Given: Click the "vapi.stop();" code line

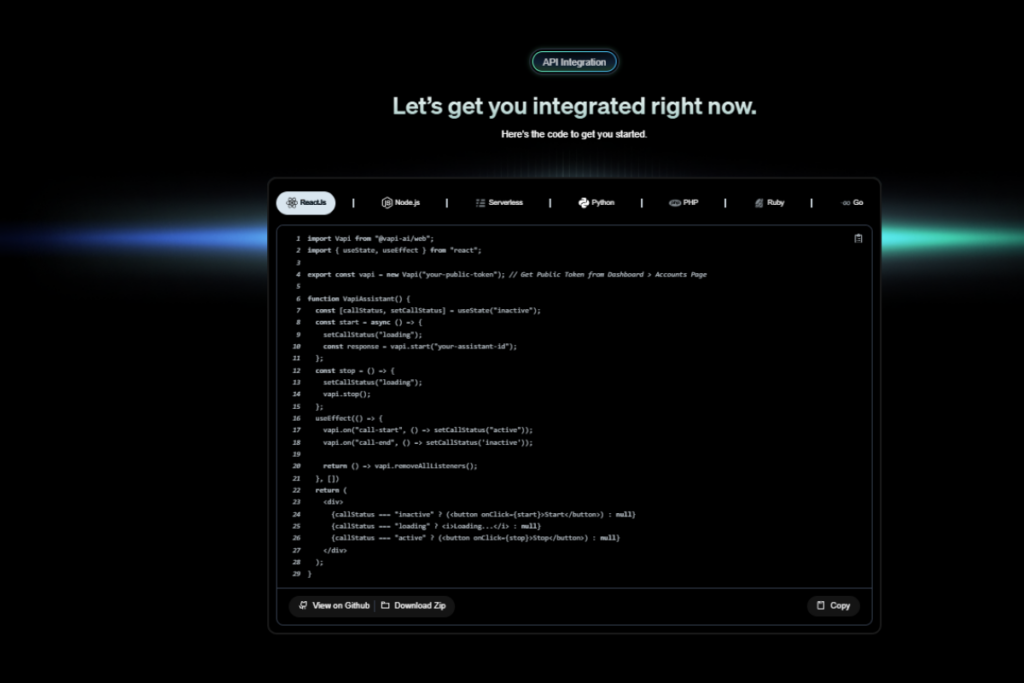Looking at the screenshot, I should coord(347,394).
